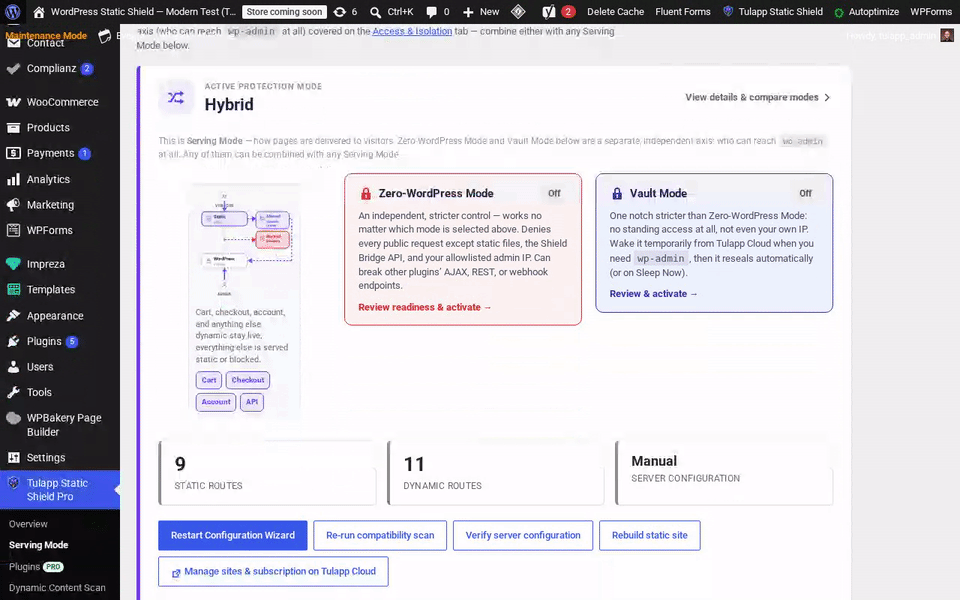Viewport: 960px width, 600px height.
Task: Open Tulapp Static Shield admin bar menu
Action: [773, 12]
